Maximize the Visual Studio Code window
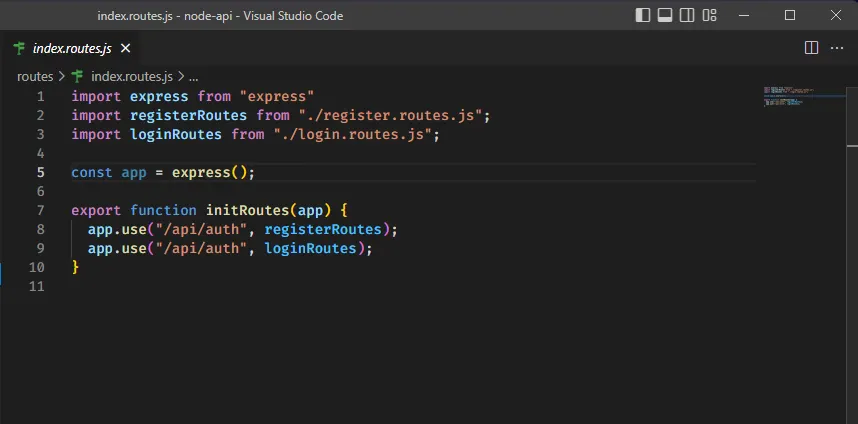 coord(790,15)
